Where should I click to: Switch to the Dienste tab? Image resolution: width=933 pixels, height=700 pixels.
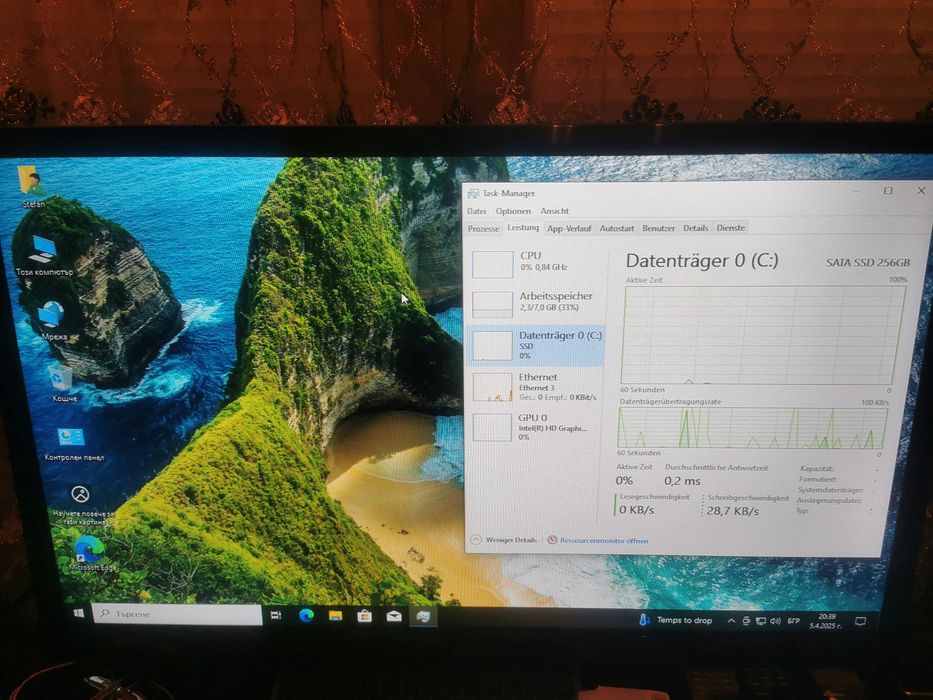point(731,227)
